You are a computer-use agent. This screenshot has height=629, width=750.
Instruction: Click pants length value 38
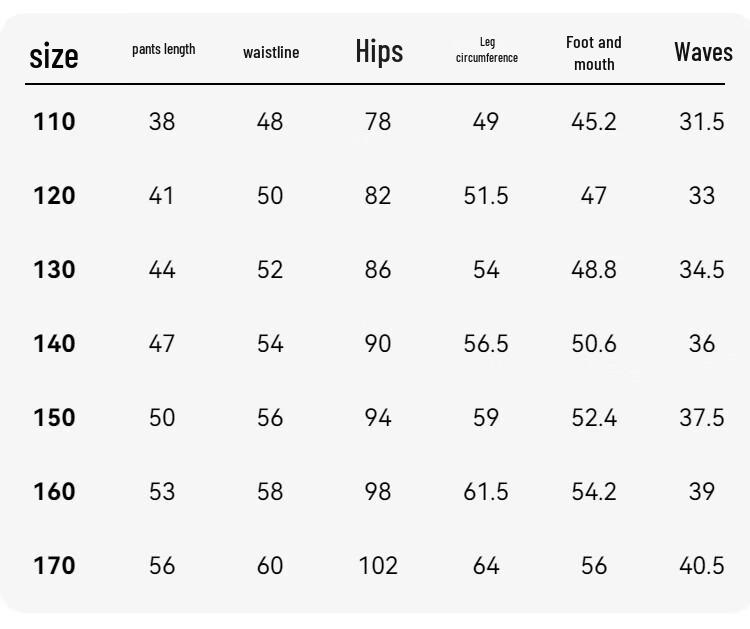click(x=162, y=121)
